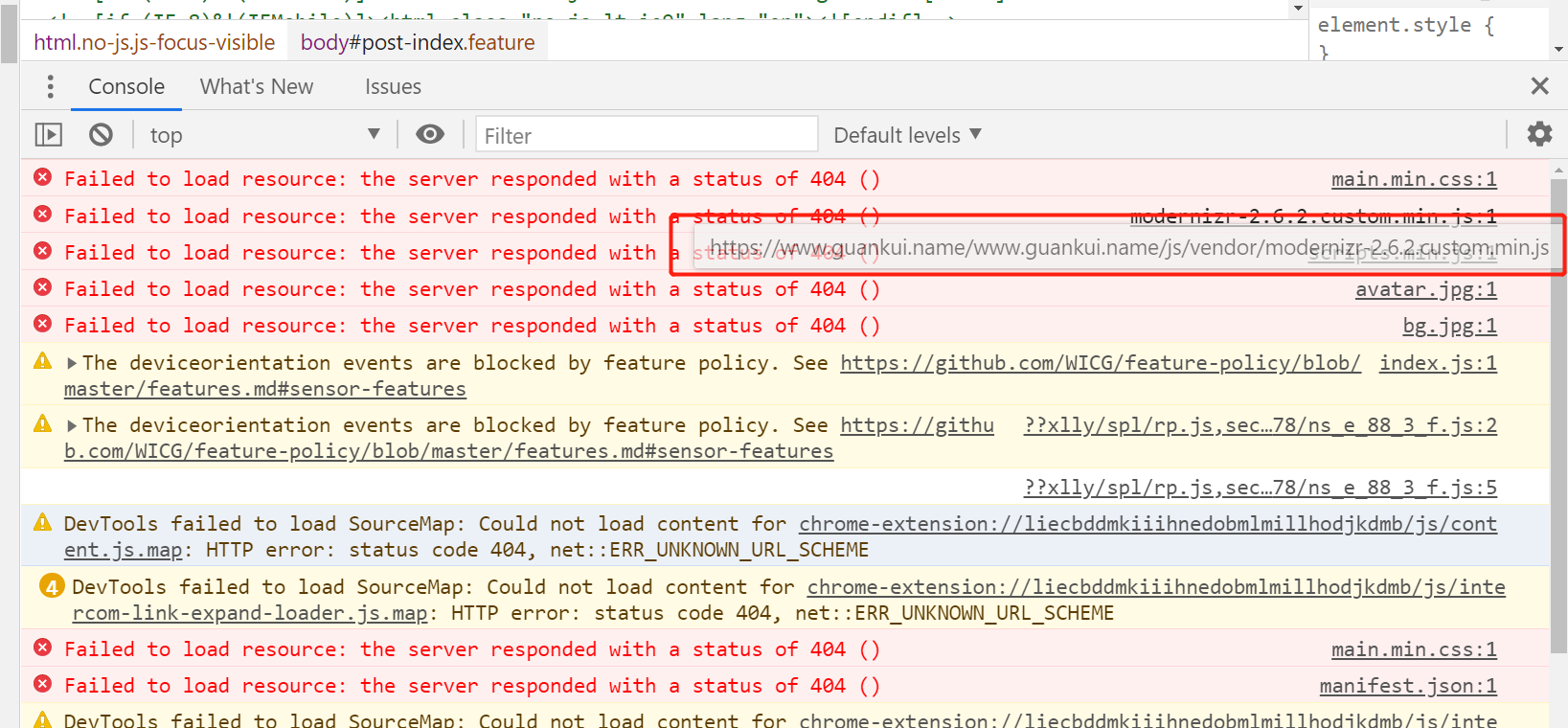This screenshot has height=728, width=1568.
Task: Open feature-policy GitHub link in index.js warning
Action: pos(1101,363)
